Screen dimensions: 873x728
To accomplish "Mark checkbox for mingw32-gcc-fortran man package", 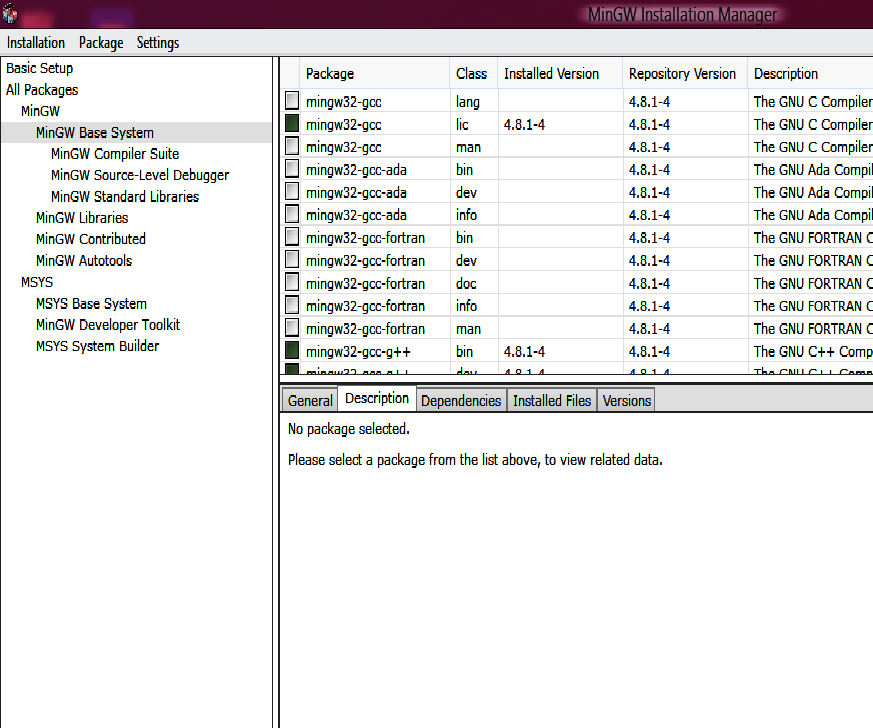I will [x=292, y=328].
